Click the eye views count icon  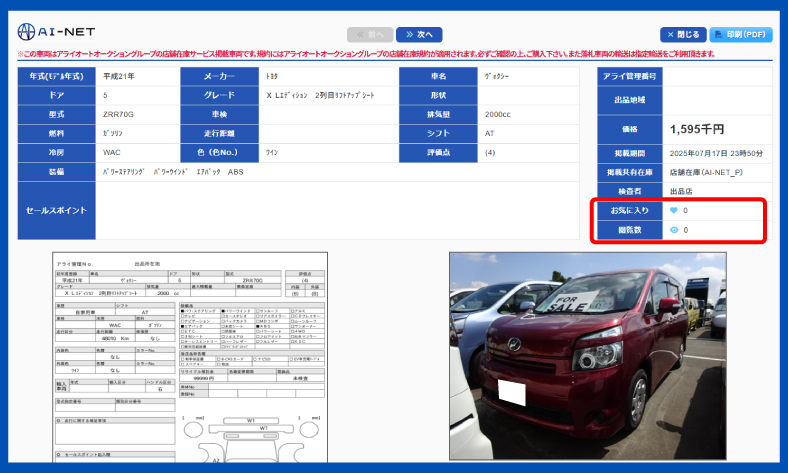pyautogui.click(x=674, y=230)
